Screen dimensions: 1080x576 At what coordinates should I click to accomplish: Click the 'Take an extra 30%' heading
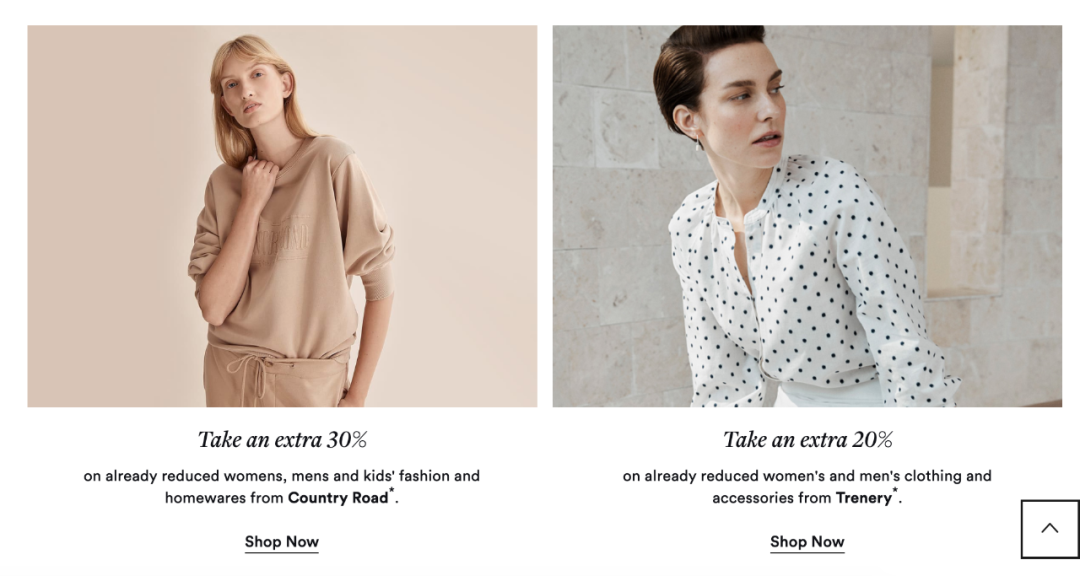coord(282,440)
